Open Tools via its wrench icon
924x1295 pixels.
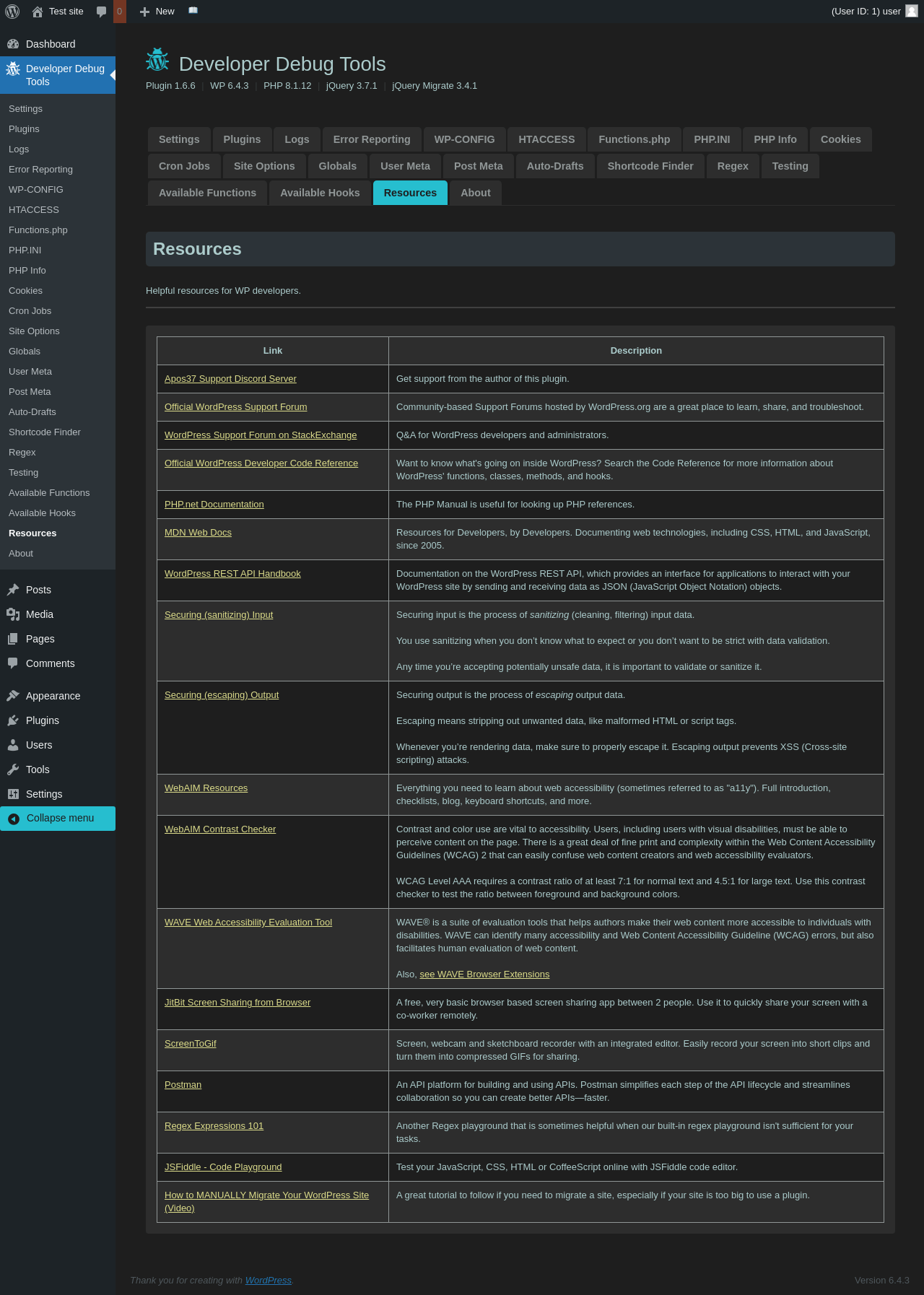13,769
